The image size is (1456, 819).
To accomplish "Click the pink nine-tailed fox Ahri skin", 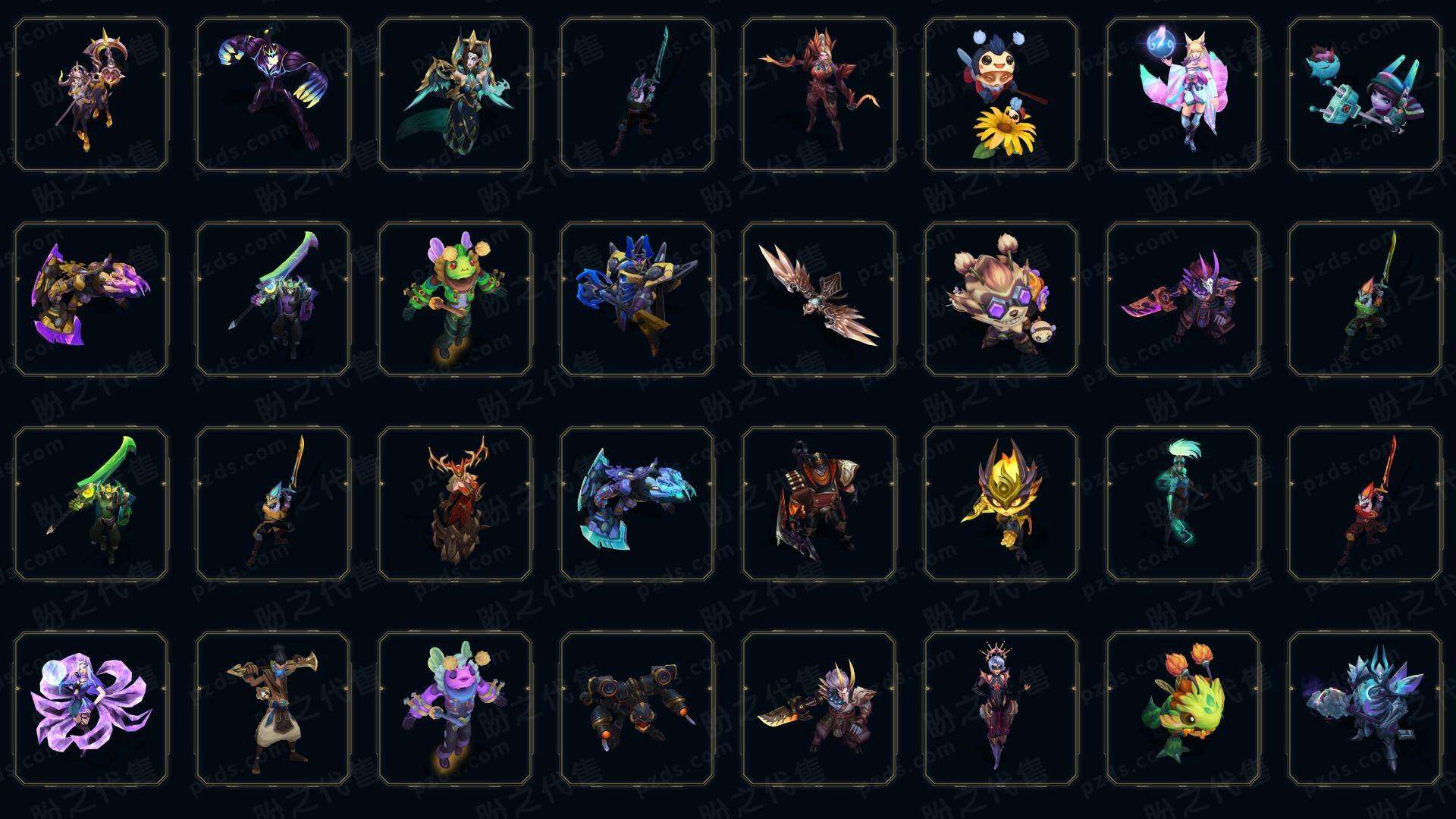I will [1183, 95].
